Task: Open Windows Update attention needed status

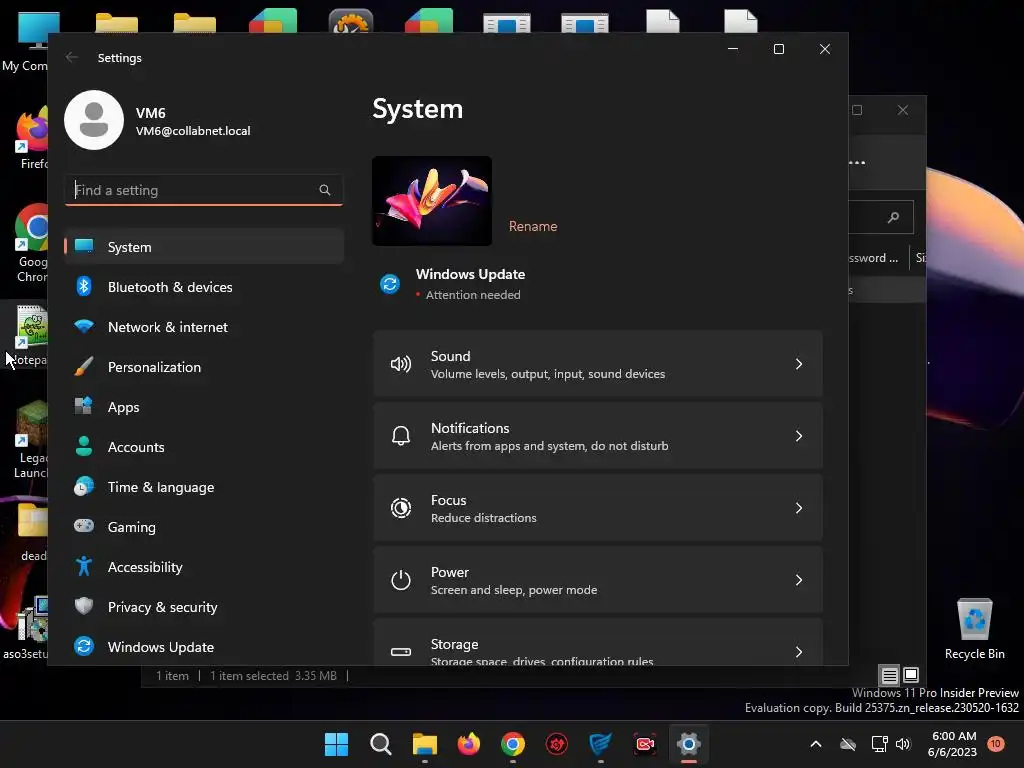Action: click(470, 284)
